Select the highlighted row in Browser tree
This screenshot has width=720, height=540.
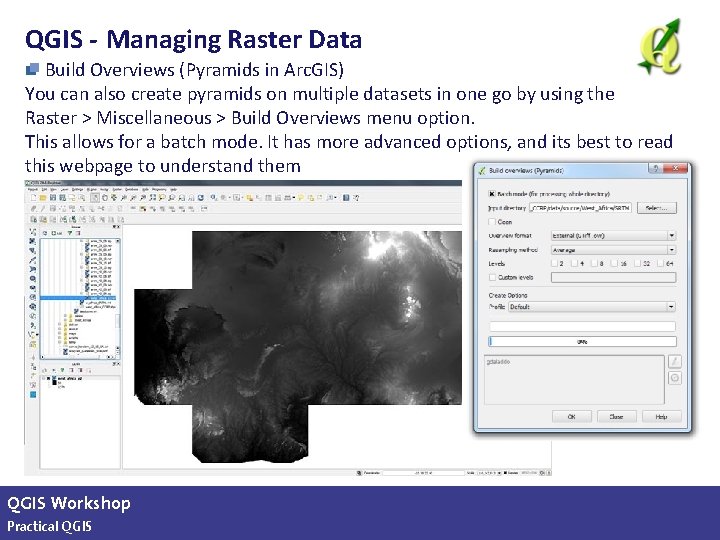(x=78, y=298)
